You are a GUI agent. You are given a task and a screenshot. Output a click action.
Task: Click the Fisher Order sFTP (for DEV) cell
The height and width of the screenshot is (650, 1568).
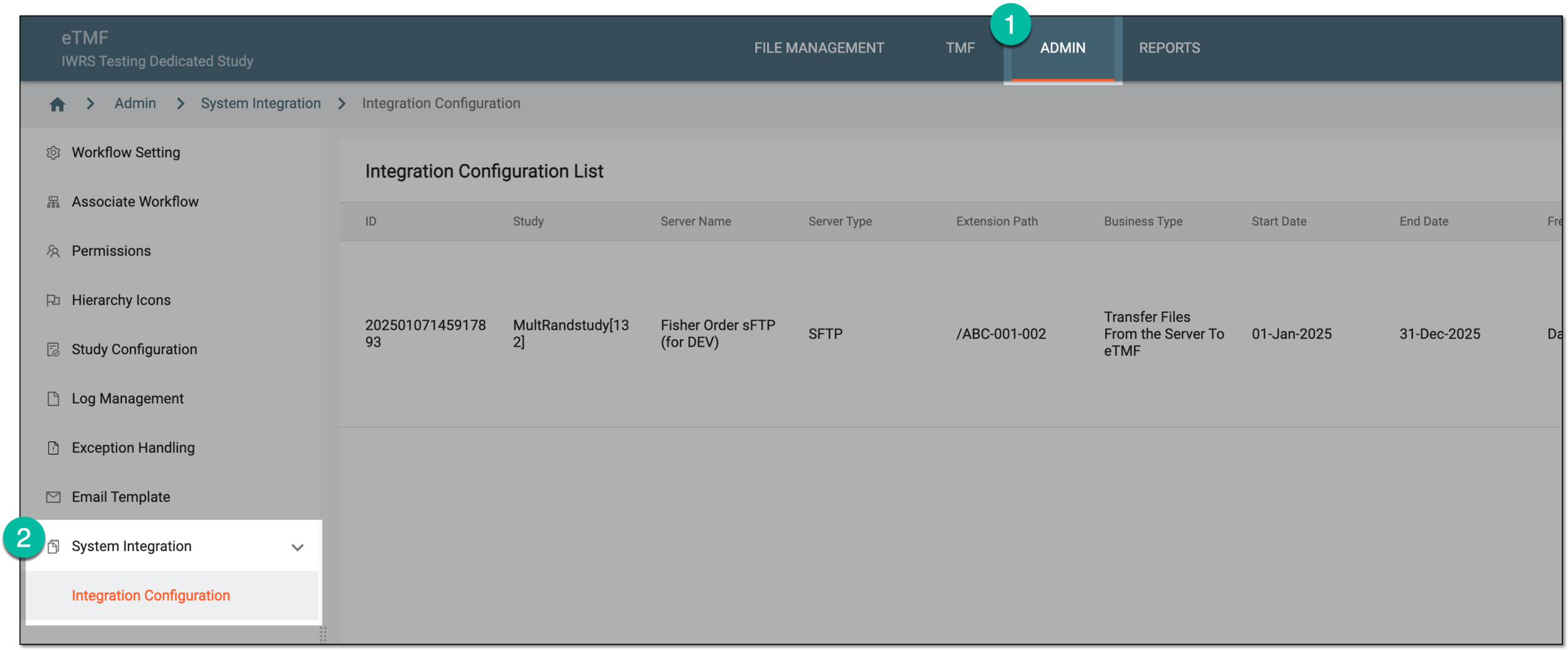[718, 333]
